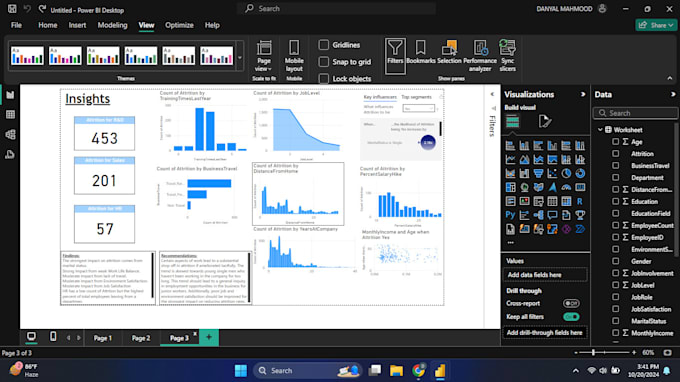Switch to Page 2 tab

(141, 338)
